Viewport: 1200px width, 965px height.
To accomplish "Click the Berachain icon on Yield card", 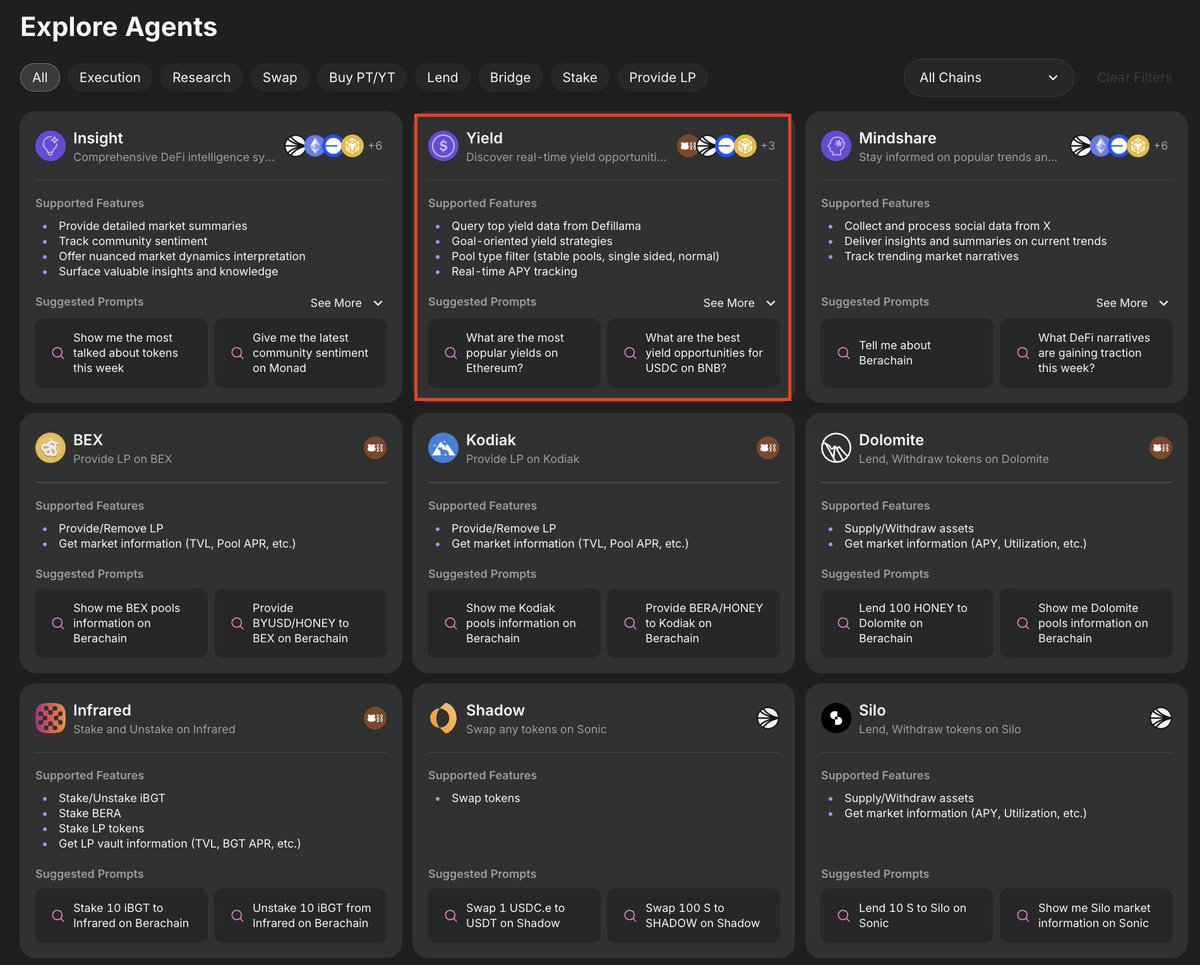I will (x=687, y=146).
